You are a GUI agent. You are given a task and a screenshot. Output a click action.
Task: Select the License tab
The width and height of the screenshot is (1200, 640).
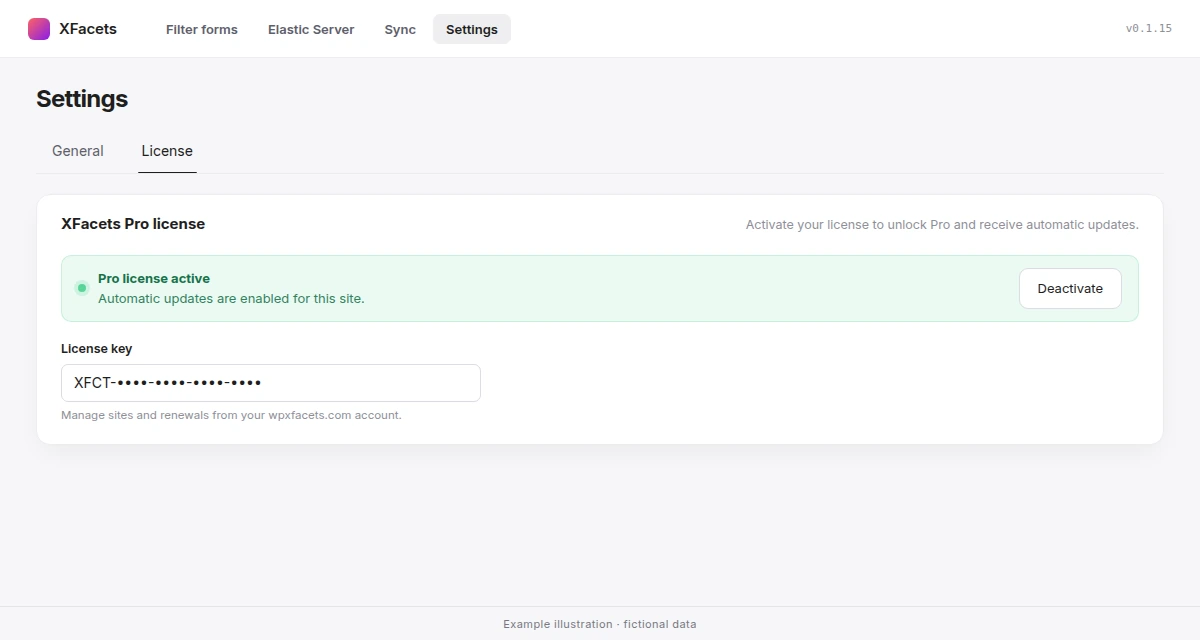(x=167, y=151)
